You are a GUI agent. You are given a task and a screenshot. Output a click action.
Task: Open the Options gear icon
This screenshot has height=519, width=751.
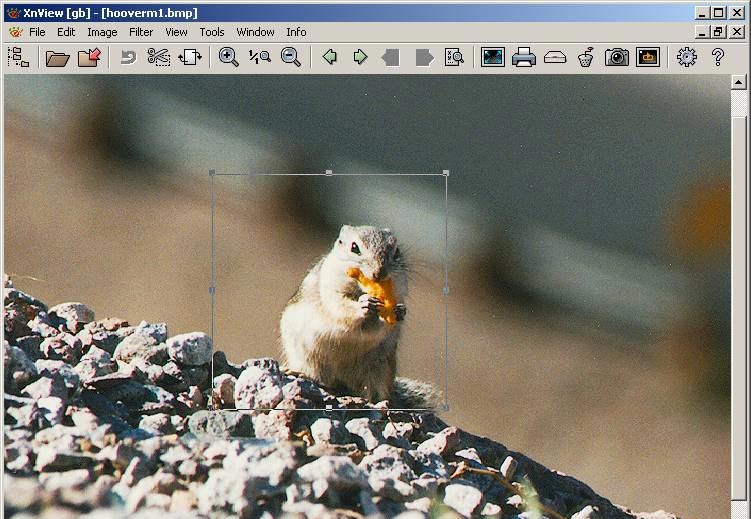click(x=686, y=57)
